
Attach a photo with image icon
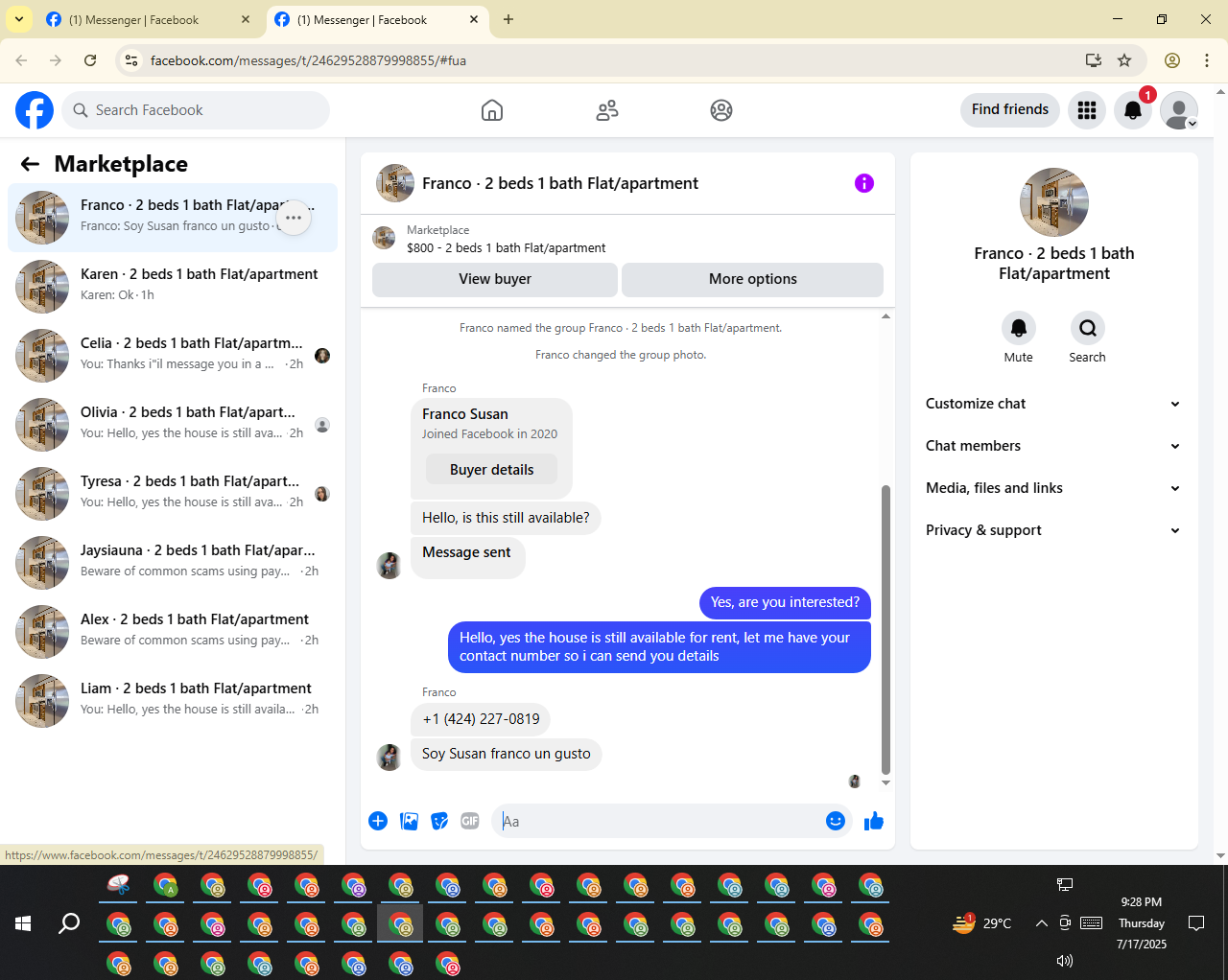click(409, 821)
